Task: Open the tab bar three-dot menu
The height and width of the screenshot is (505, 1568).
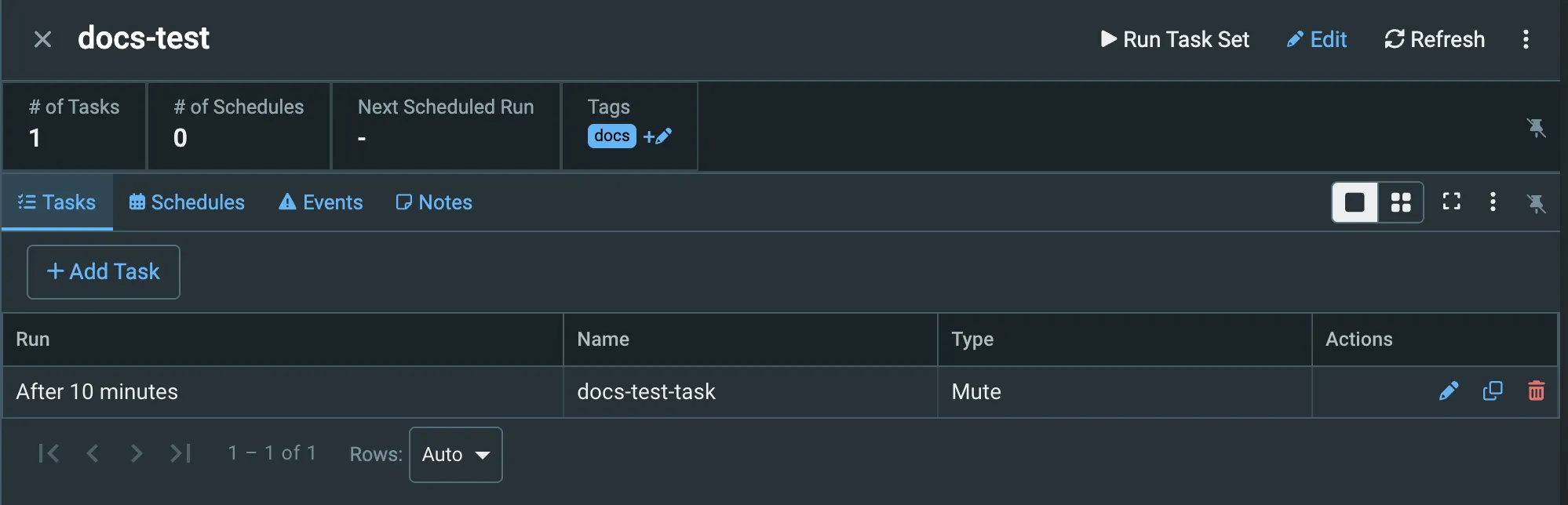Action: pos(1493,202)
